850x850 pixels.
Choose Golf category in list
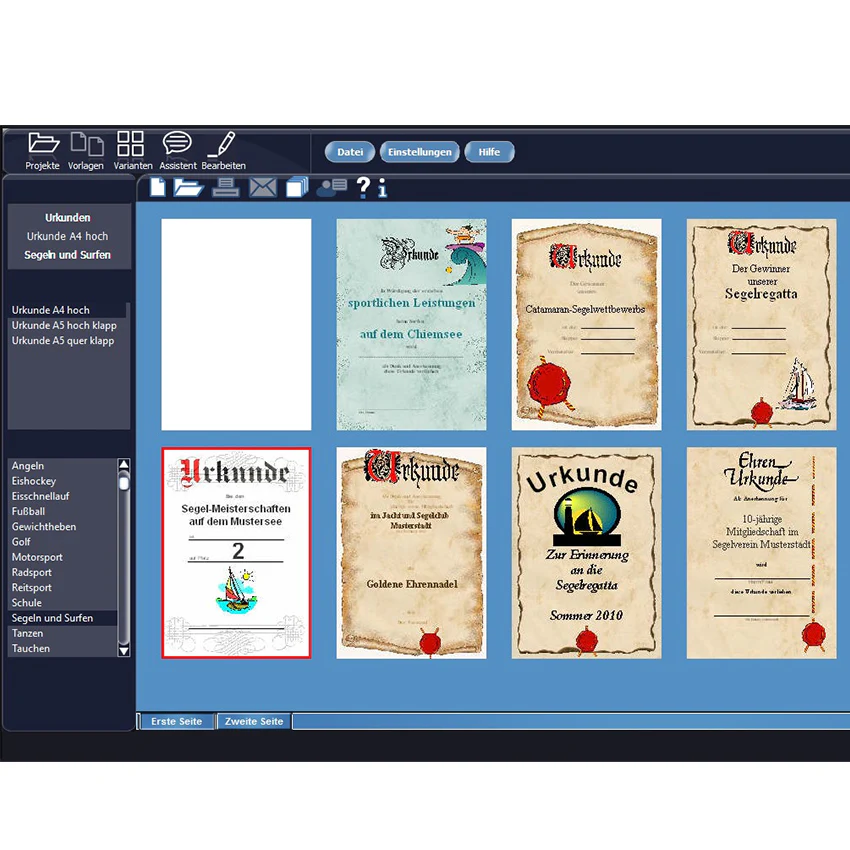coord(62,542)
